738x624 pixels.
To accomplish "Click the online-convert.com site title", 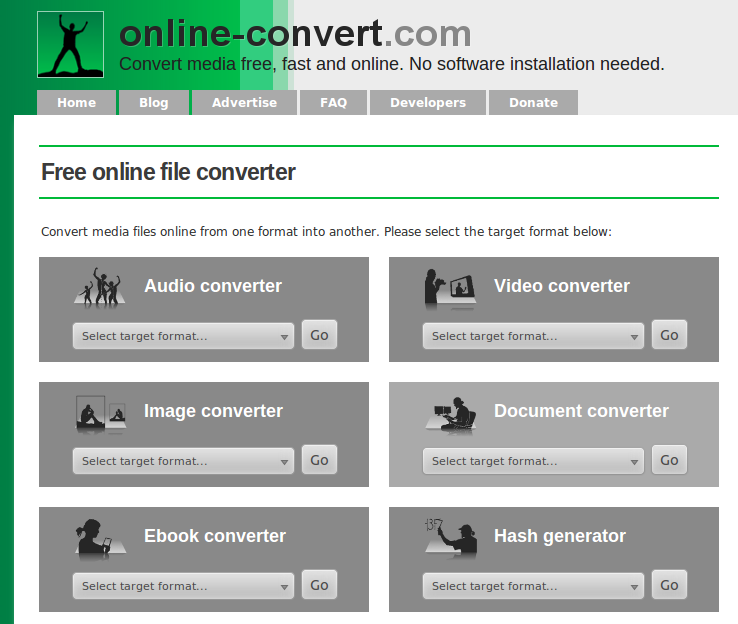I will (x=295, y=34).
